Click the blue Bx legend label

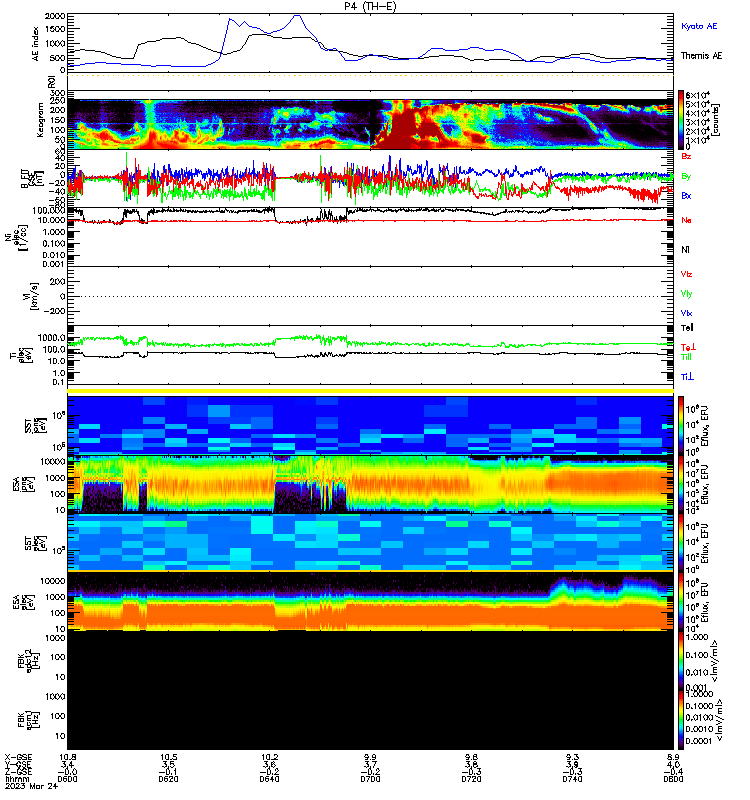coord(686,196)
